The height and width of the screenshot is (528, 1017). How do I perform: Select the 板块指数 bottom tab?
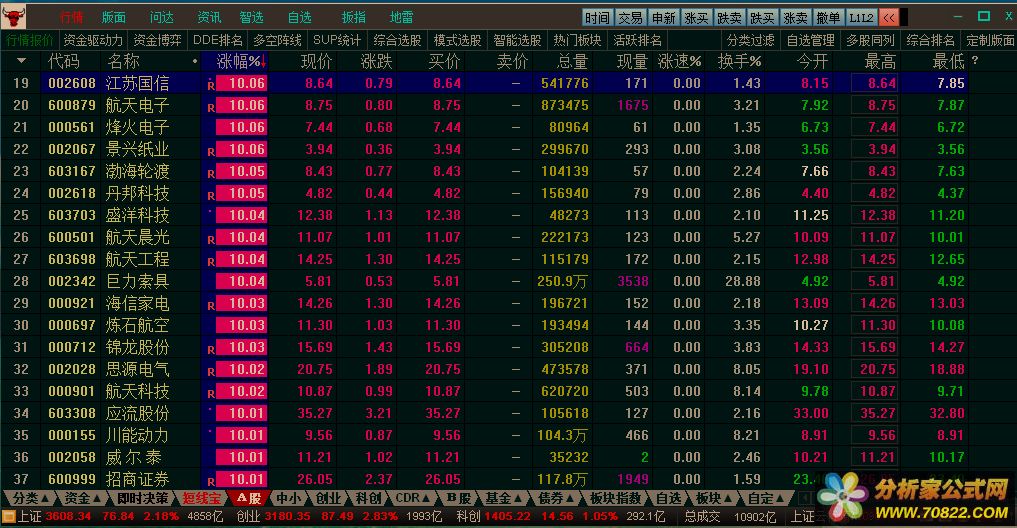click(x=616, y=498)
